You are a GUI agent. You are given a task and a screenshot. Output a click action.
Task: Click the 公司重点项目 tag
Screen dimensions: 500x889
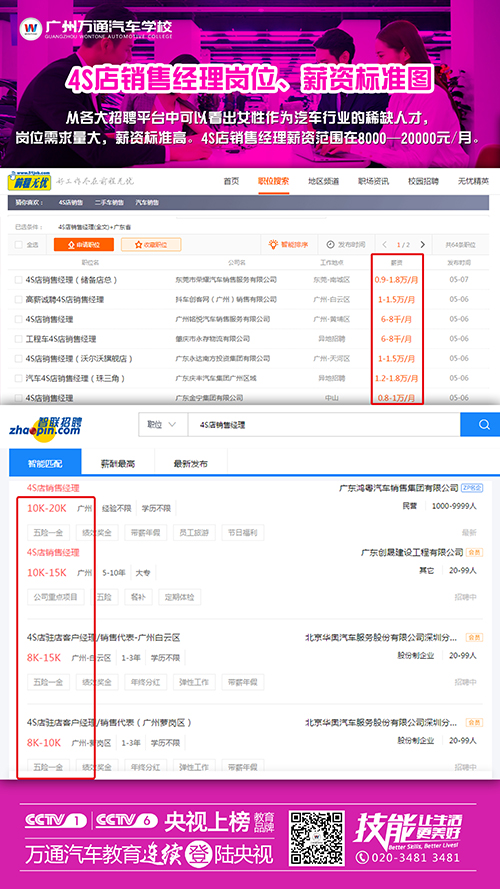(x=56, y=597)
